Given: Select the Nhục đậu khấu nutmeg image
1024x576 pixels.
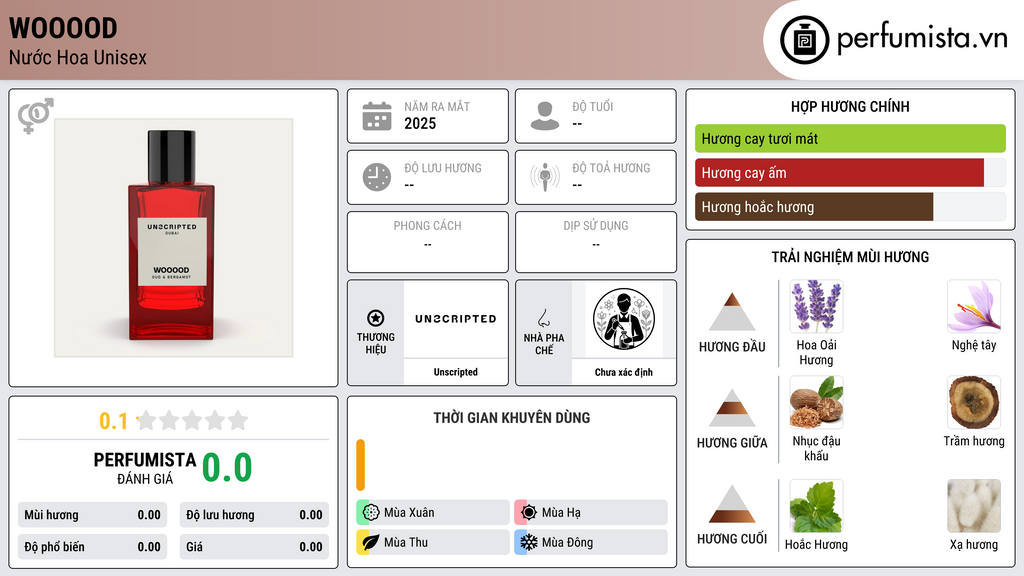Looking at the screenshot, I should pyautogui.click(x=816, y=402).
